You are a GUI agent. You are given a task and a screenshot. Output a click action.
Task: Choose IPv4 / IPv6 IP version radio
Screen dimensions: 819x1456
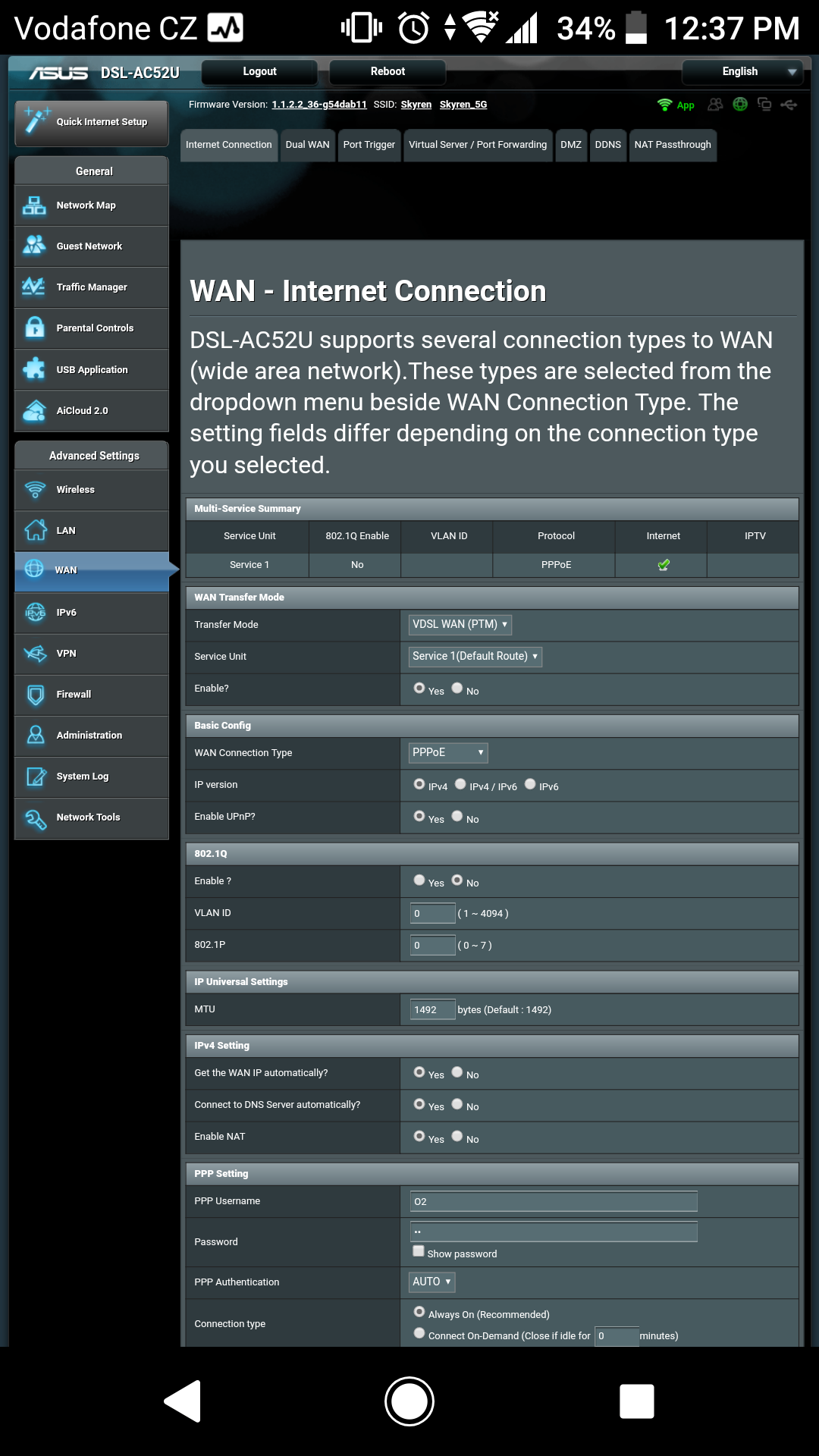[x=460, y=784]
